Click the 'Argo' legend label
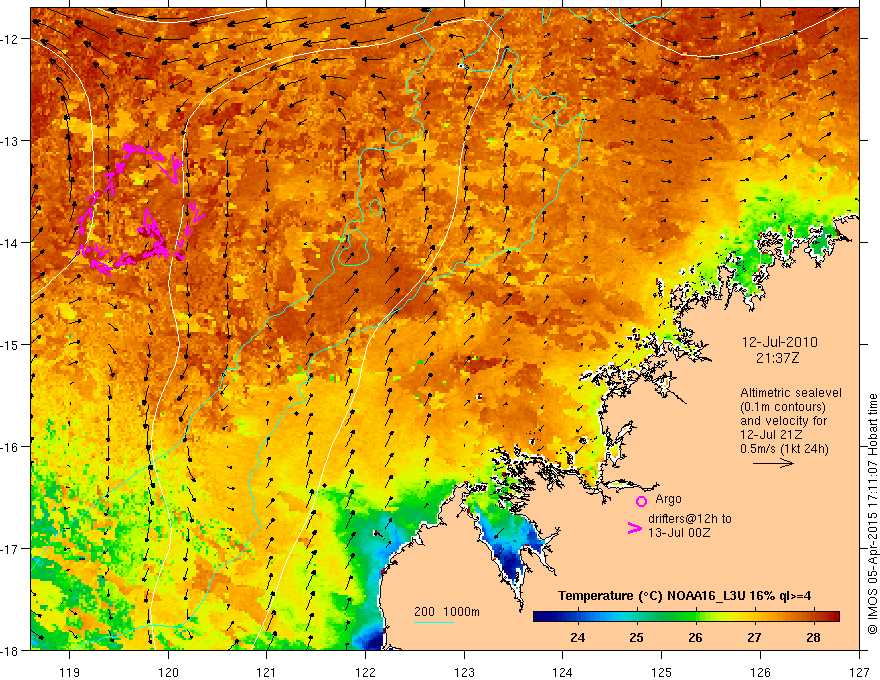The image size is (880, 680). (x=668, y=499)
